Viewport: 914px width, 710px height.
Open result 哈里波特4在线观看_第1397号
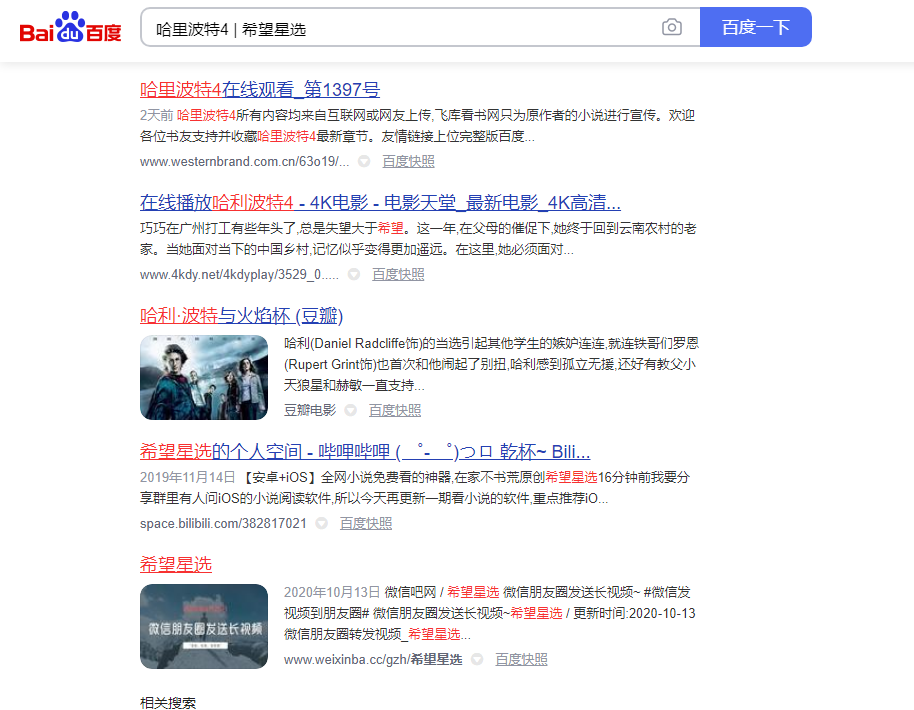[260, 90]
